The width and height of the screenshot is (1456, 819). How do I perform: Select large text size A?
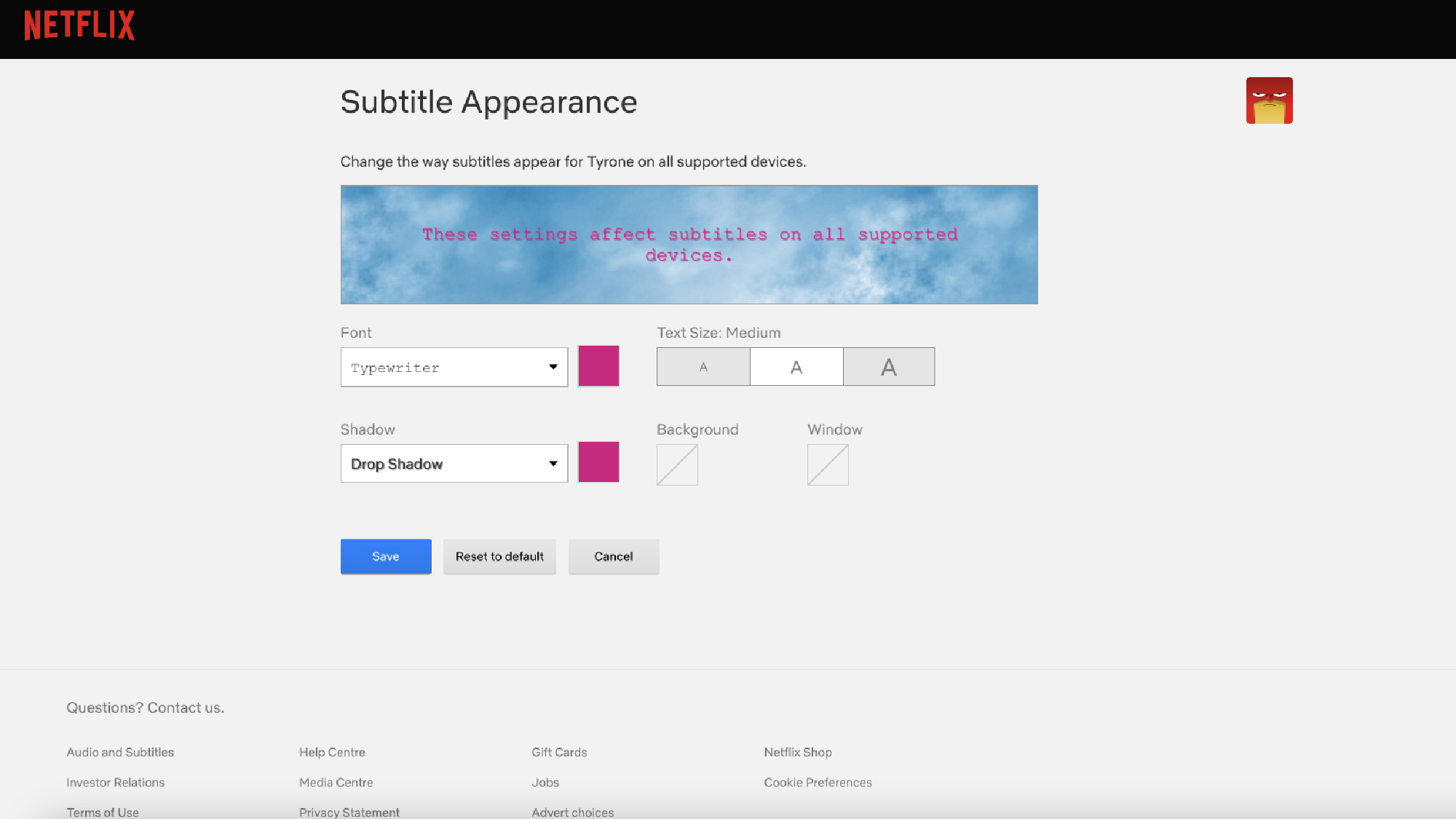pos(889,367)
